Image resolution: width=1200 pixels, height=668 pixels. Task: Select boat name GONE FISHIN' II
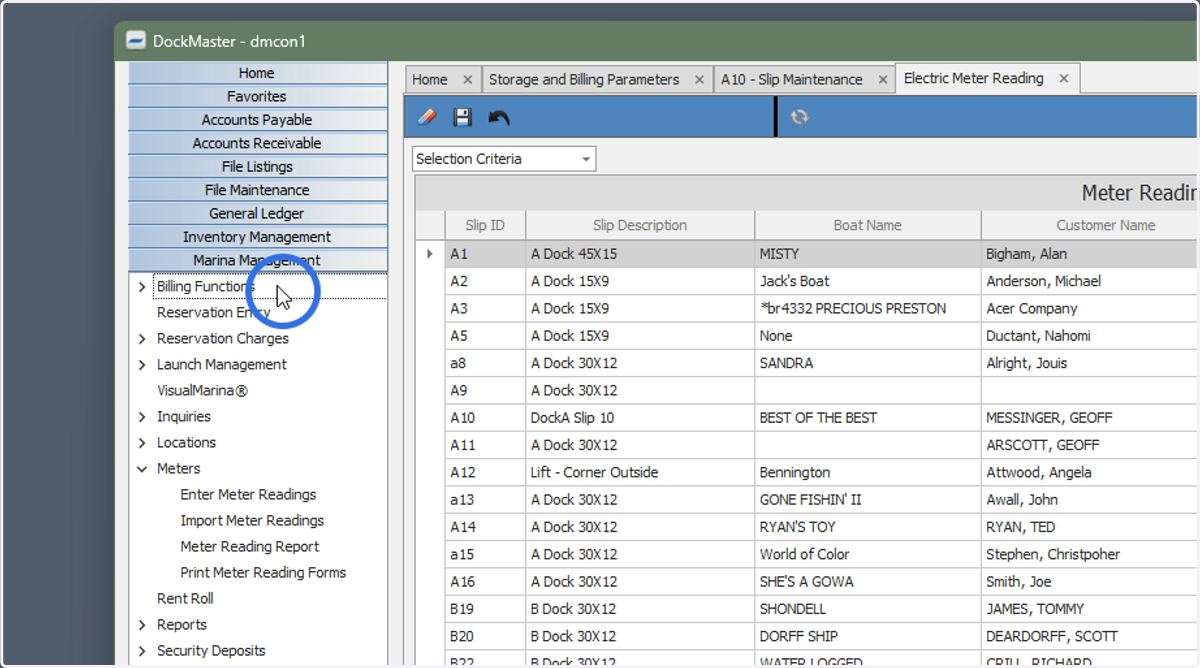click(868, 500)
